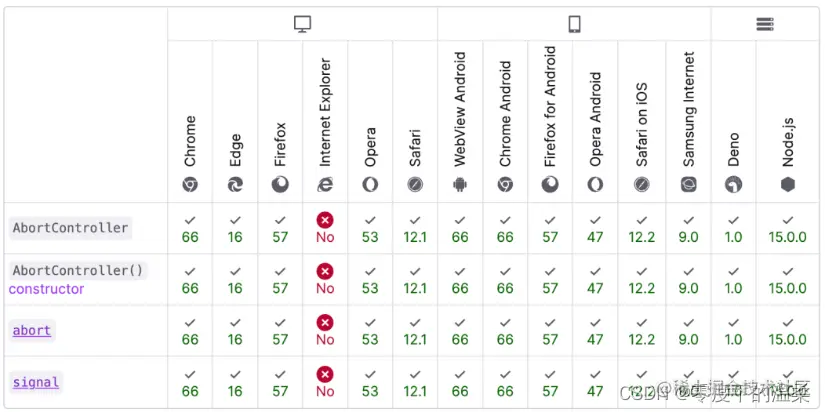Click the mobile platform icon
825x412 pixels.
[575, 24]
